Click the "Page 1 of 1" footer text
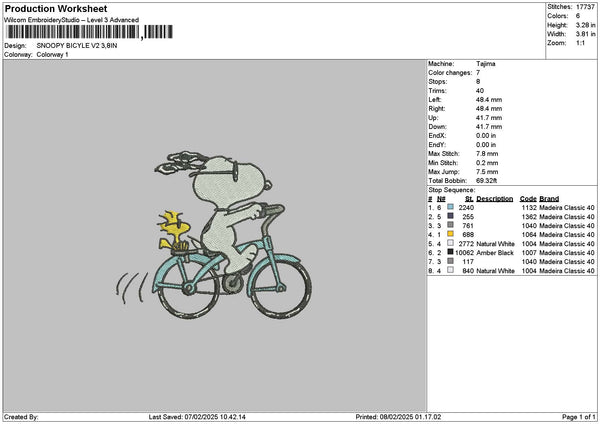600x424 pixels. tap(579, 417)
